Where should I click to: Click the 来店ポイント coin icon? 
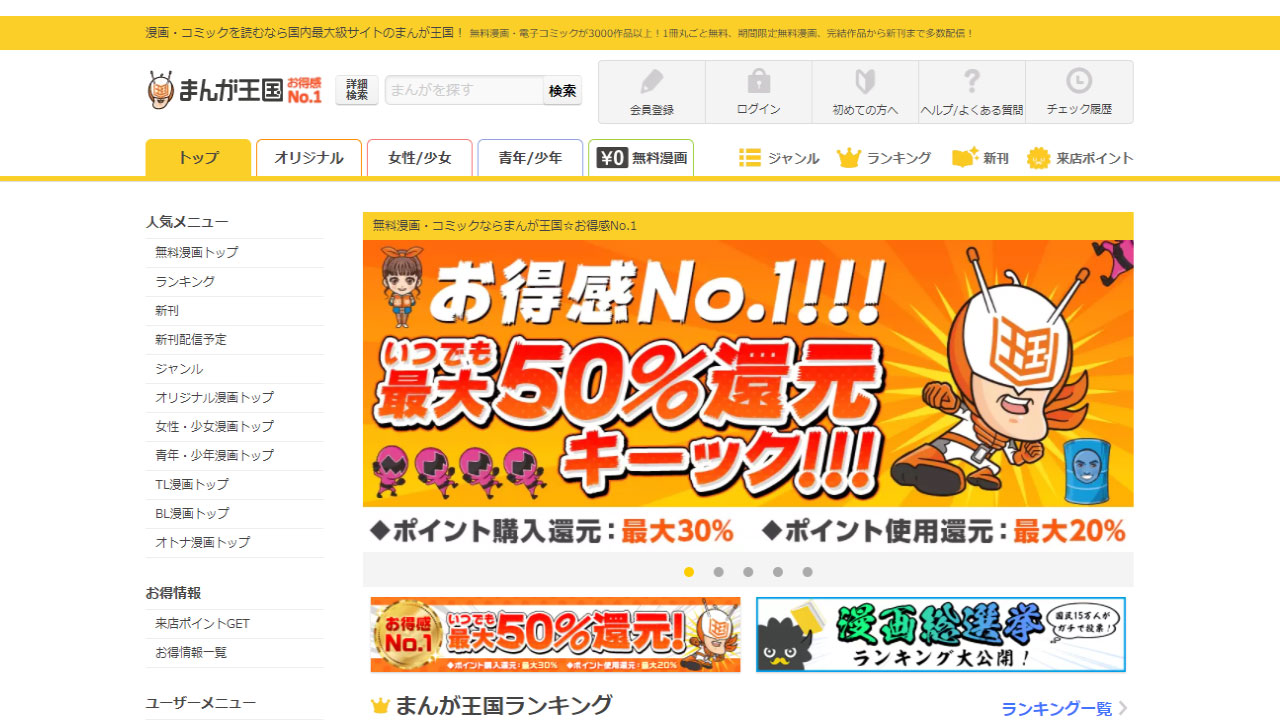tap(1038, 158)
